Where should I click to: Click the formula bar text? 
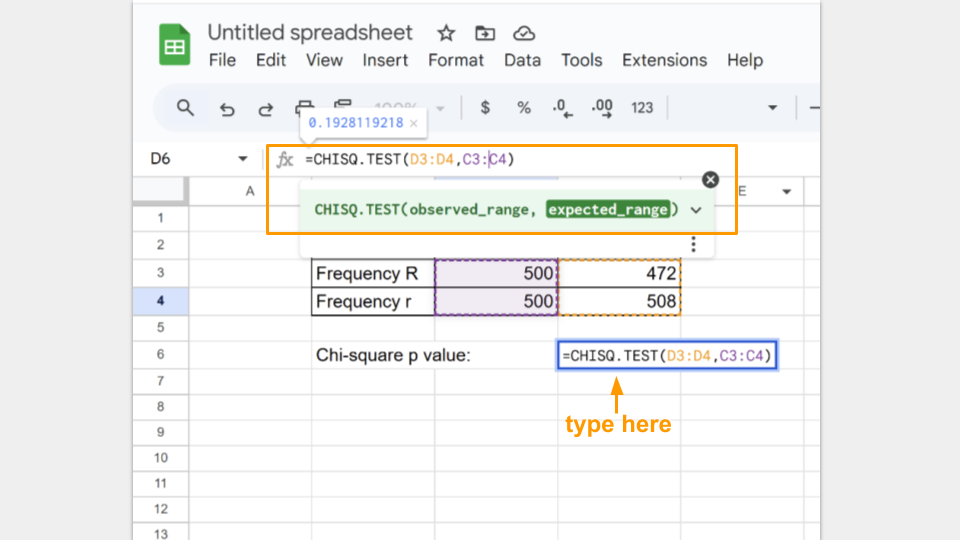point(410,159)
